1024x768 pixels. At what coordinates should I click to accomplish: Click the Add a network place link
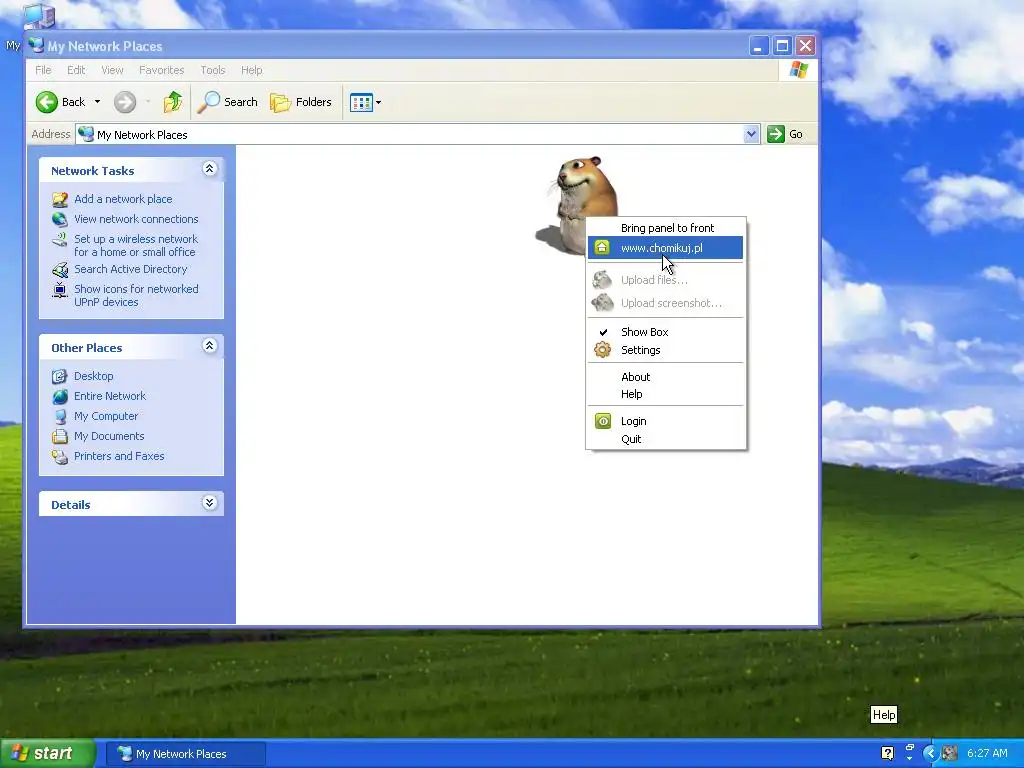coord(123,199)
